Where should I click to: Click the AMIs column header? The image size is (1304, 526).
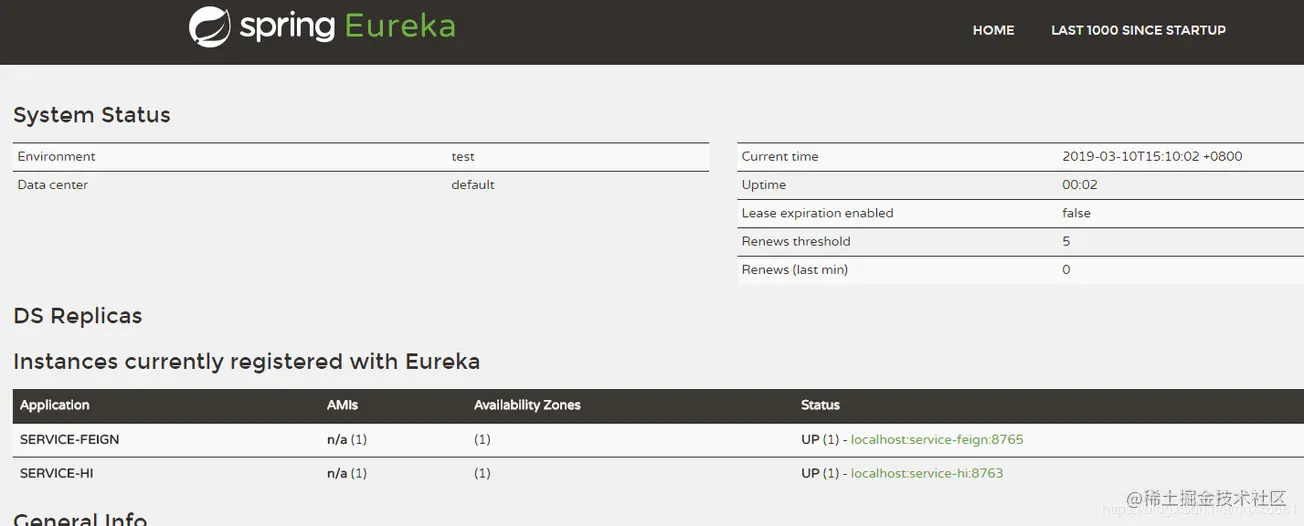pos(342,405)
